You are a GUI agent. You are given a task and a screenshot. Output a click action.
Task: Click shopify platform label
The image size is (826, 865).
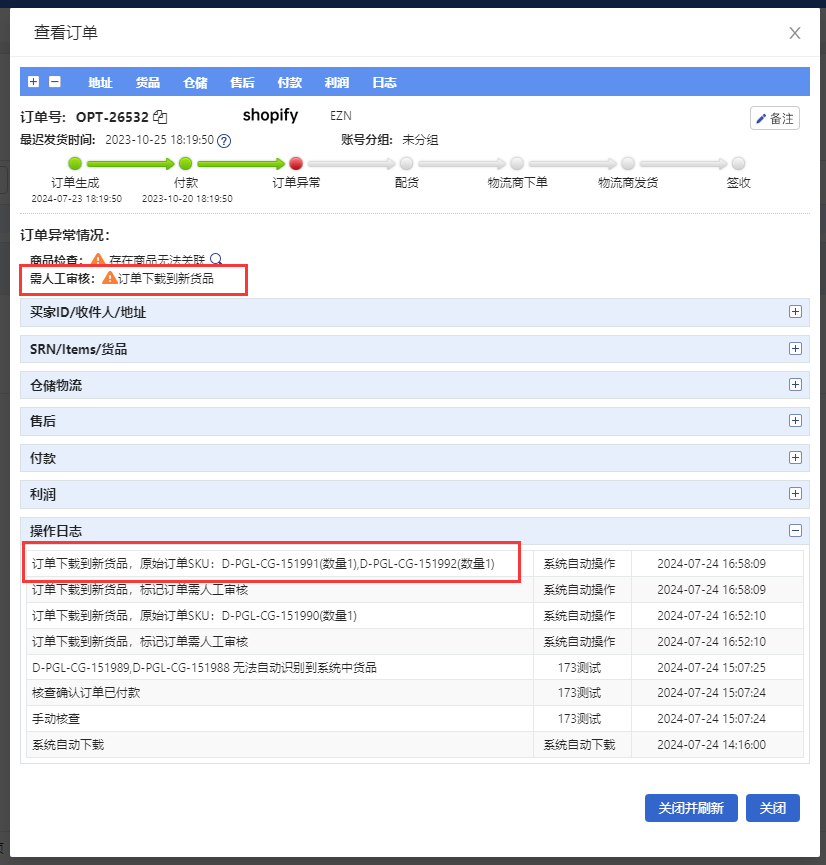pyautogui.click(x=270, y=115)
